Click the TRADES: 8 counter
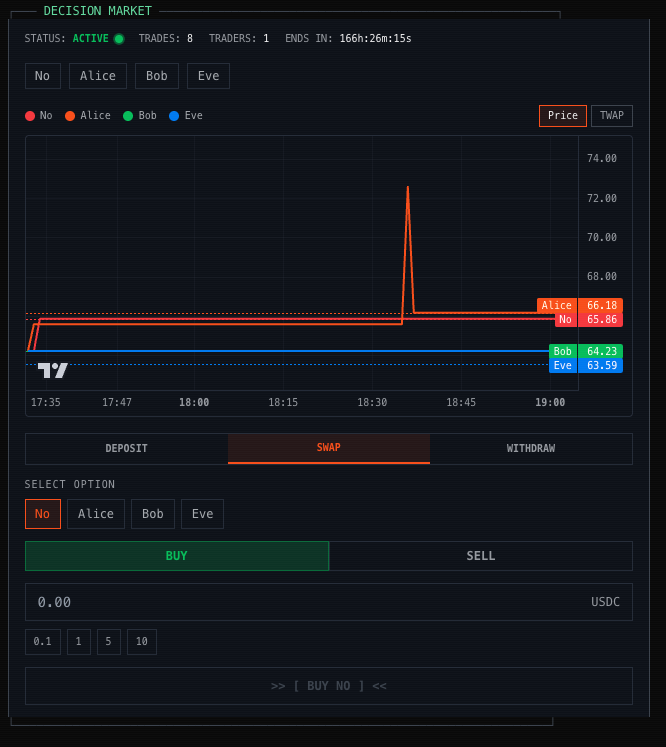The width and height of the screenshot is (666, 747). coord(166,39)
